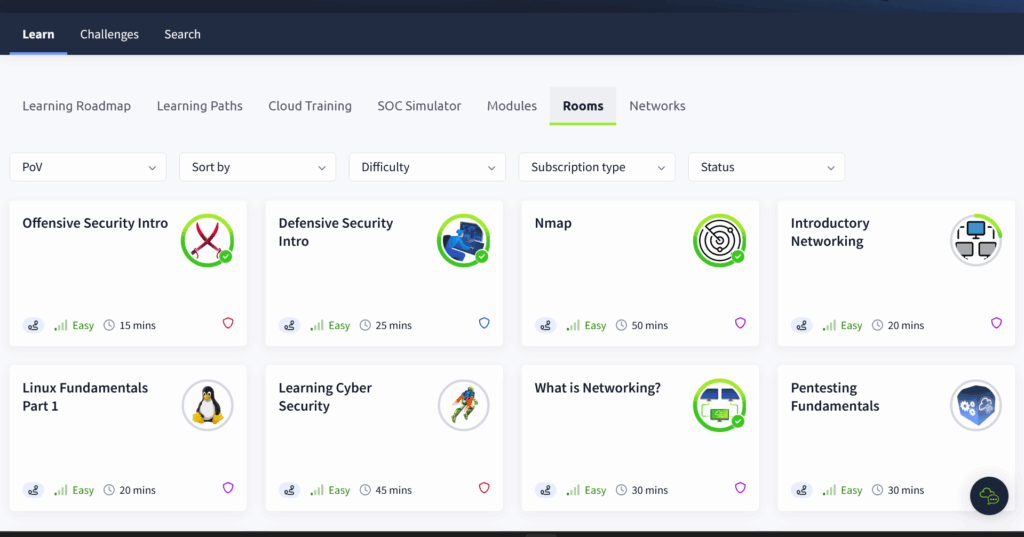This screenshot has height=537, width=1024.
Task: Click Easy difficulty on Pentesting Fundamentals card
Action: pos(851,490)
